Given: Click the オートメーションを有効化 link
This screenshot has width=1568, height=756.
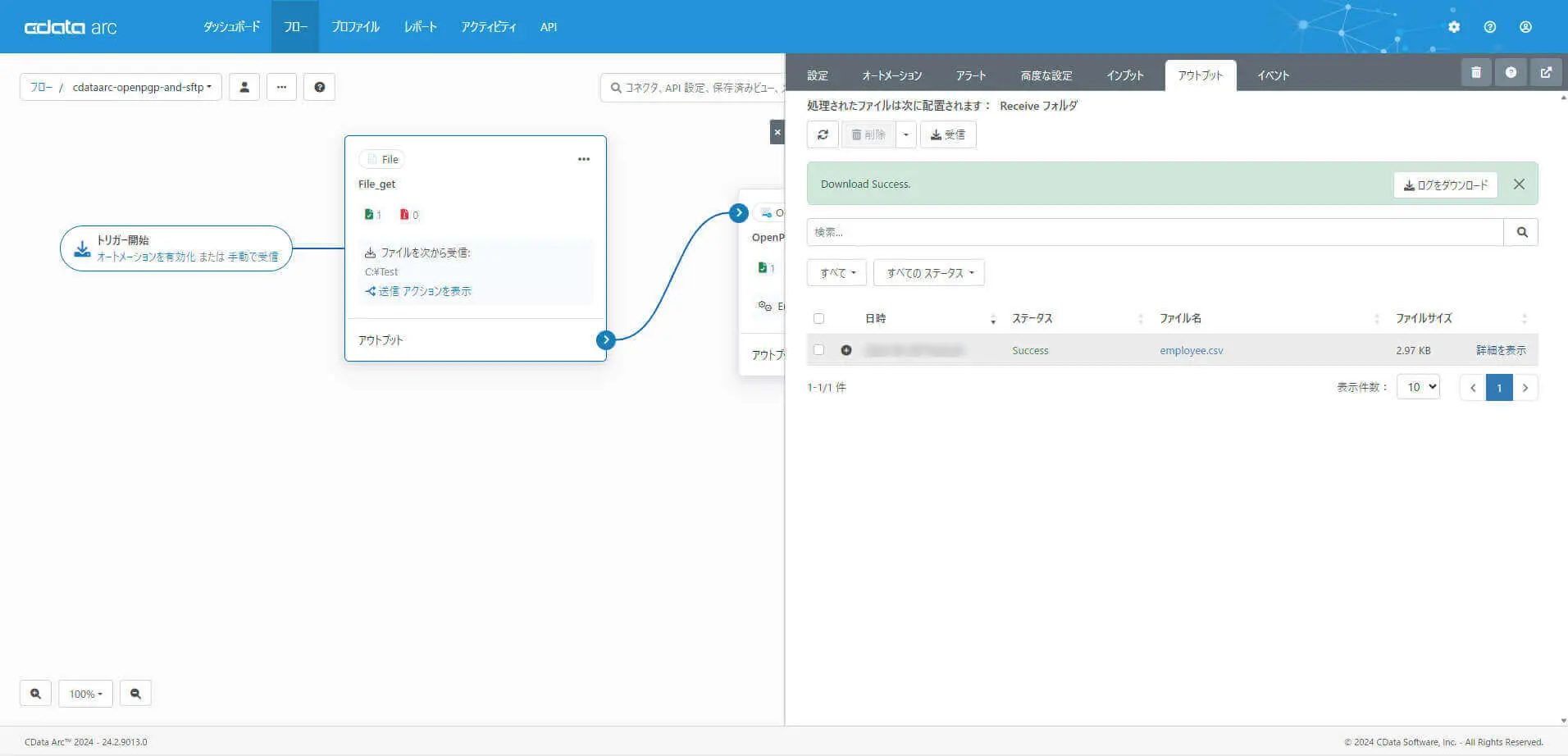Looking at the screenshot, I should (x=146, y=257).
